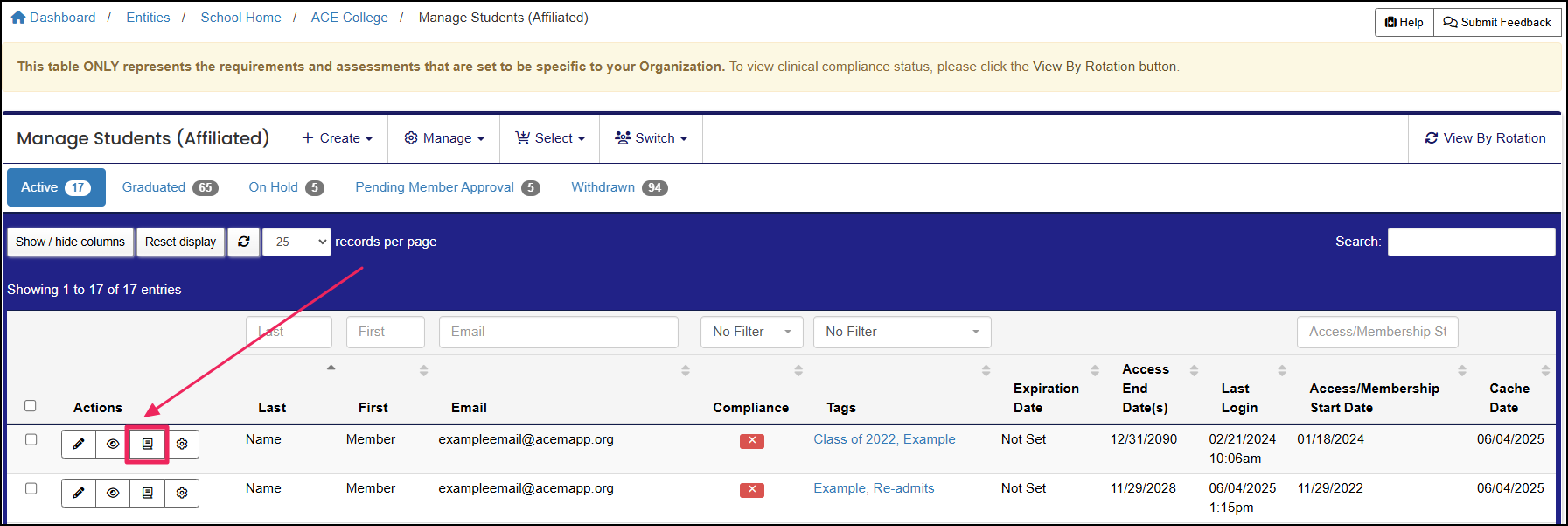Go to Dashboard breadcrumb link
This screenshot has width=1568, height=526.
coord(62,18)
